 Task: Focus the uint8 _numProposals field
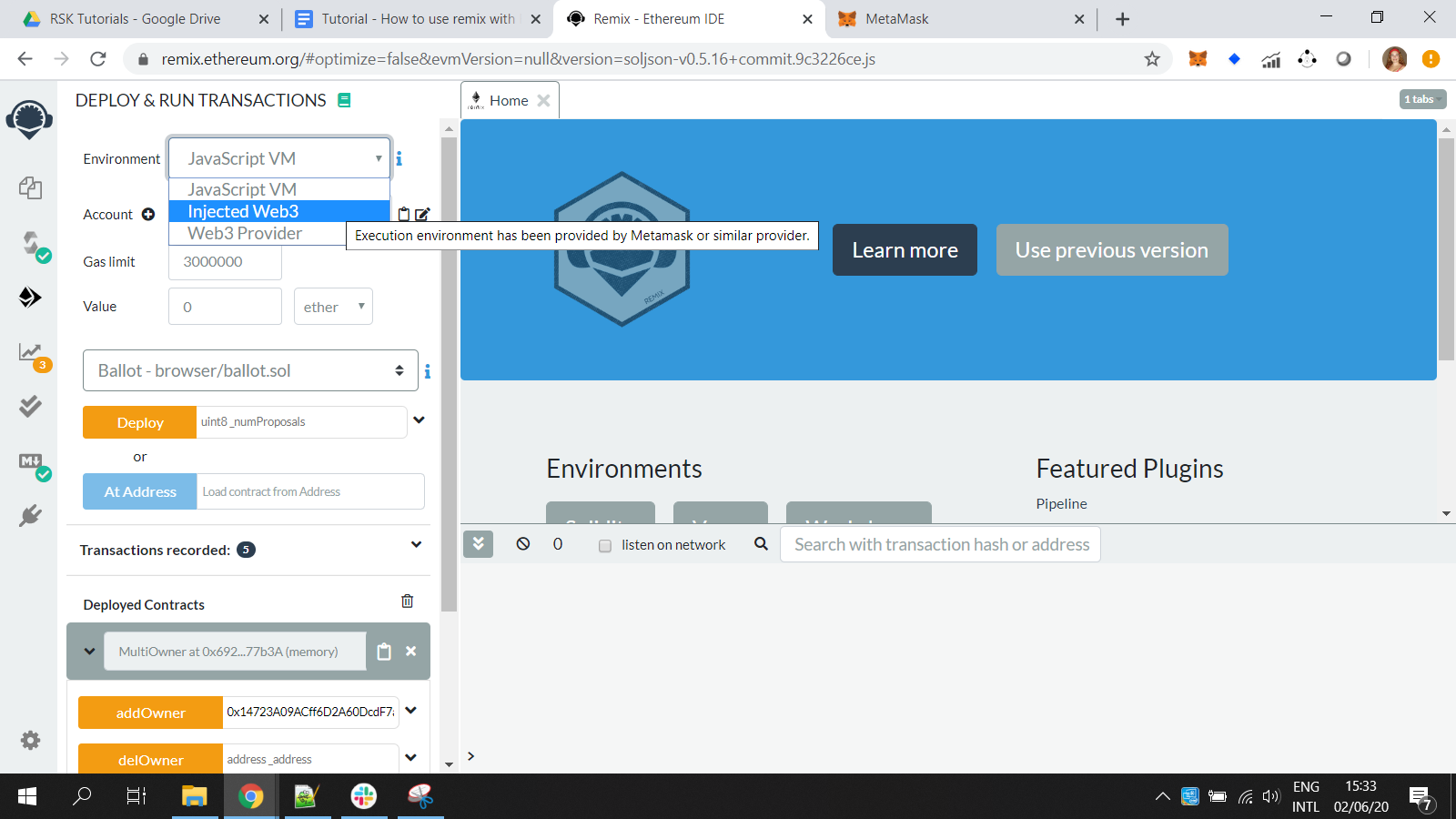[x=301, y=422]
